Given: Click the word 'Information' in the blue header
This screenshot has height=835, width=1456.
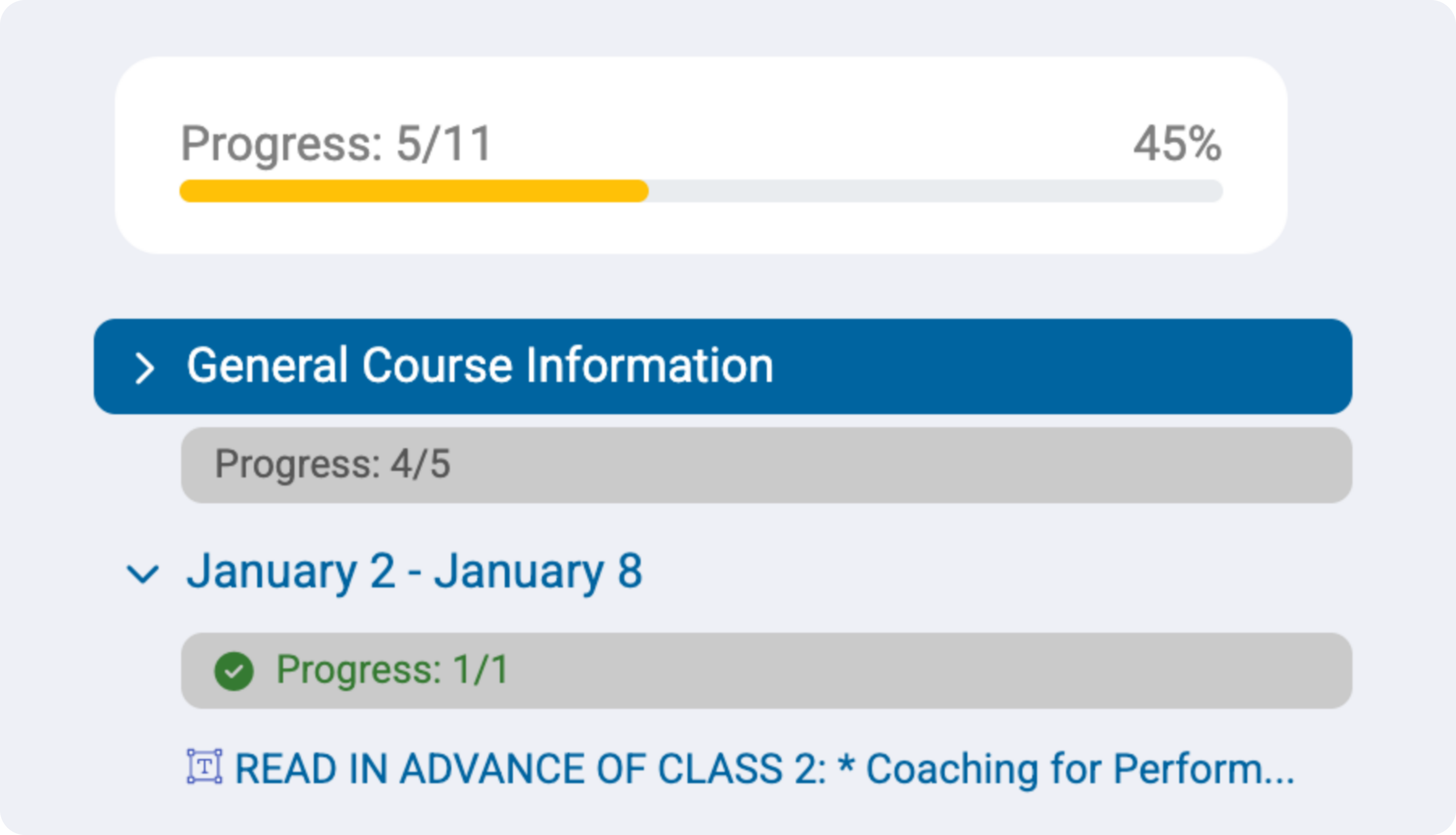Looking at the screenshot, I should (x=650, y=365).
